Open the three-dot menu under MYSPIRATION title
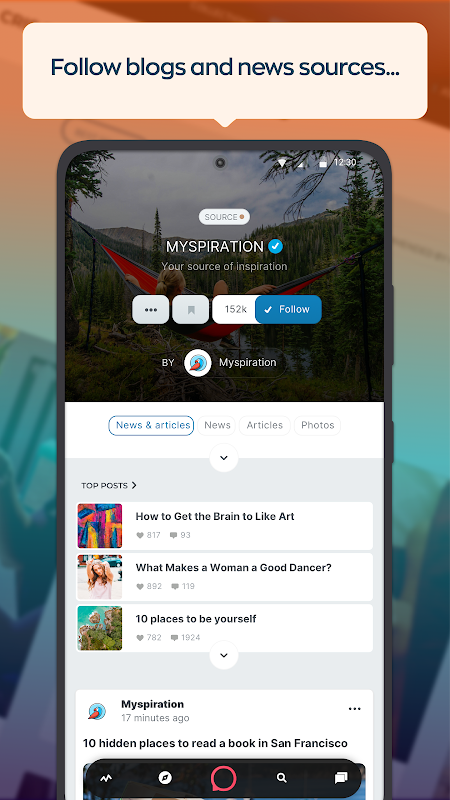 tap(151, 310)
